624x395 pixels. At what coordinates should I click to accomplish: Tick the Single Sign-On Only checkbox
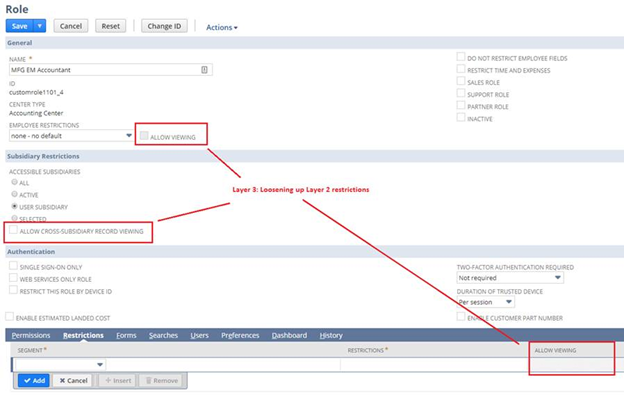pos(13,266)
